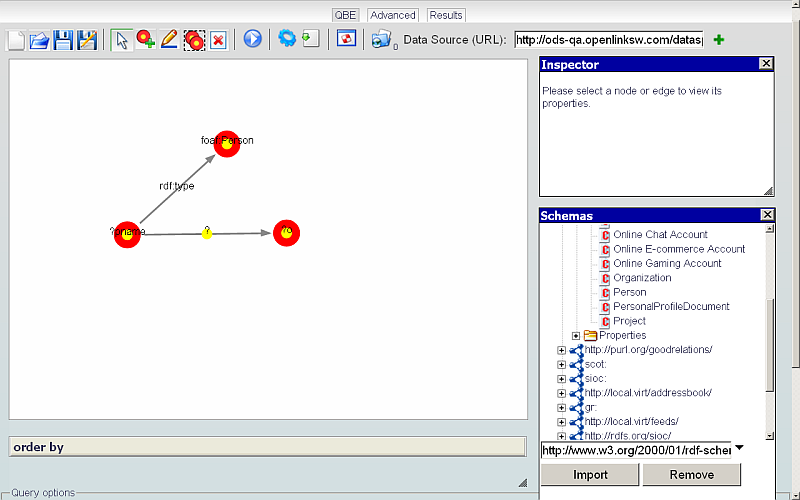Click schema icon beside scot:
This screenshot has height=500, width=800.
pos(577,364)
